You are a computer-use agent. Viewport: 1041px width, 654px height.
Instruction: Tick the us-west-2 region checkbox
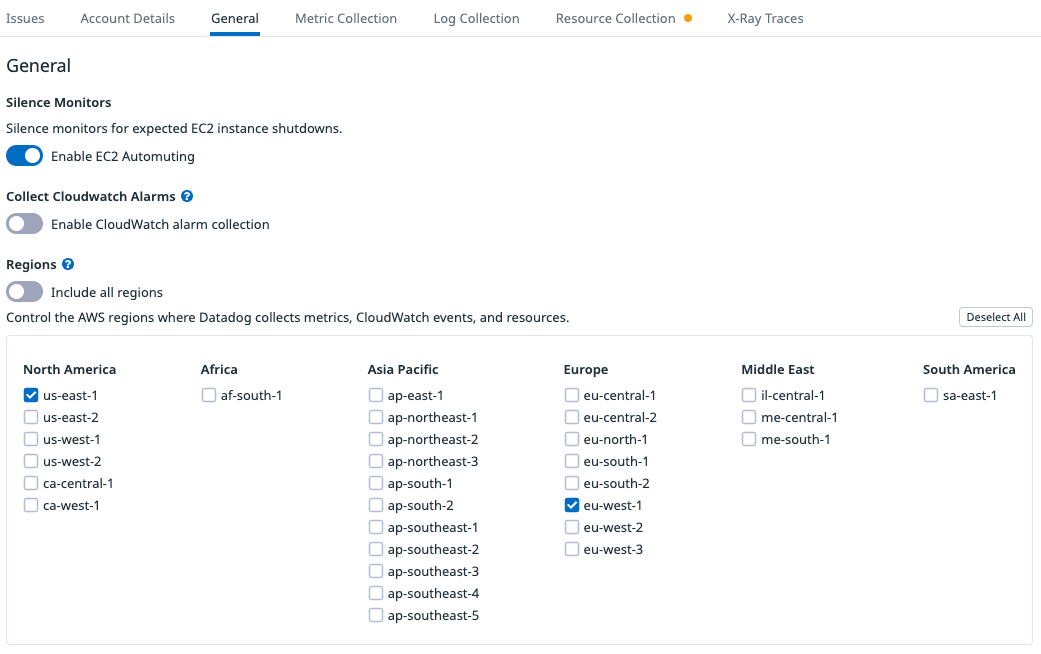(x=31, y=461)
